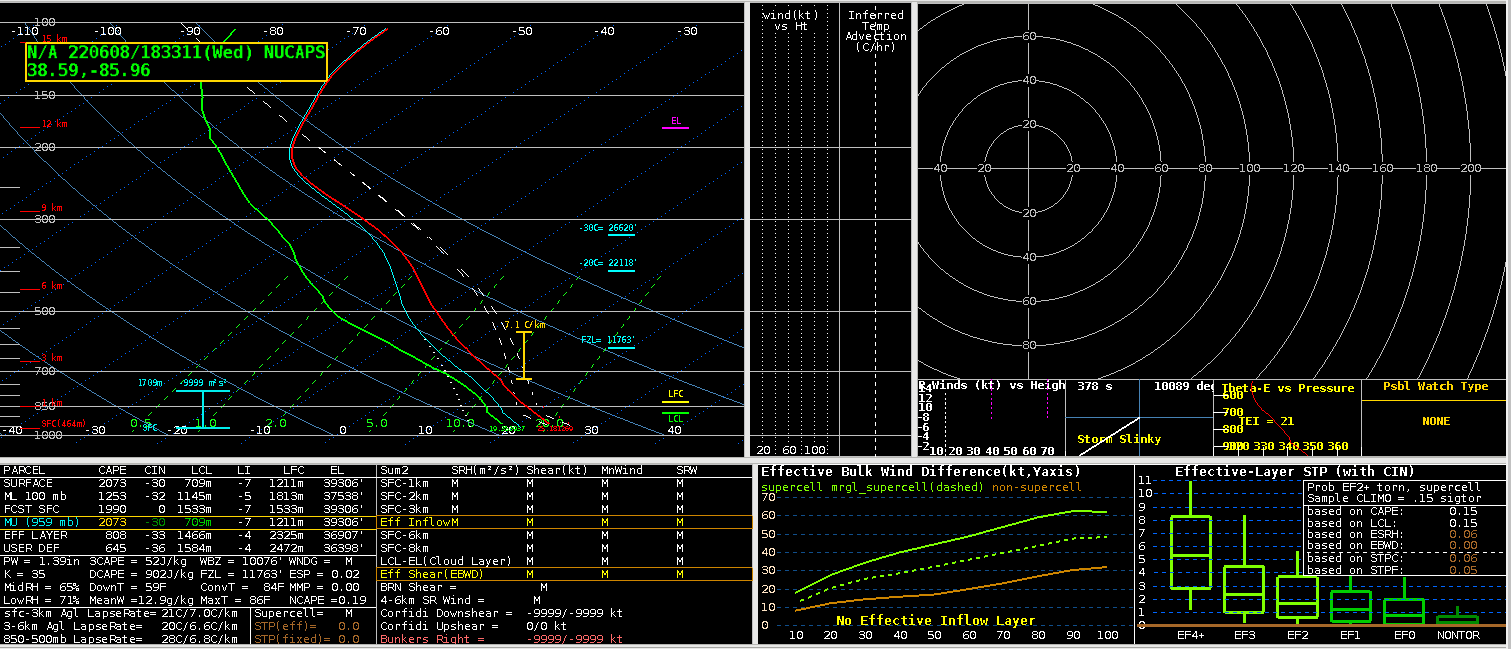Click the EF4+ box plot
1511x649 pixels.
[1190, 545]
